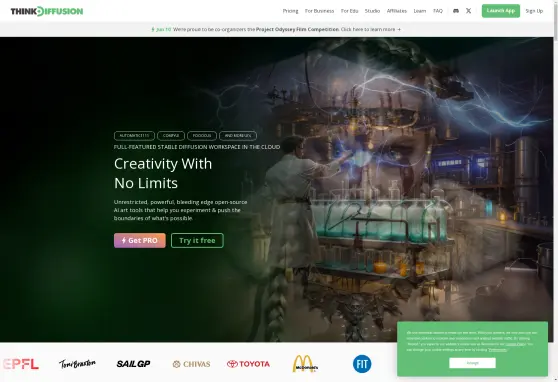Open the FAQ navigation link
558x382 pixels.
[438, 11]
